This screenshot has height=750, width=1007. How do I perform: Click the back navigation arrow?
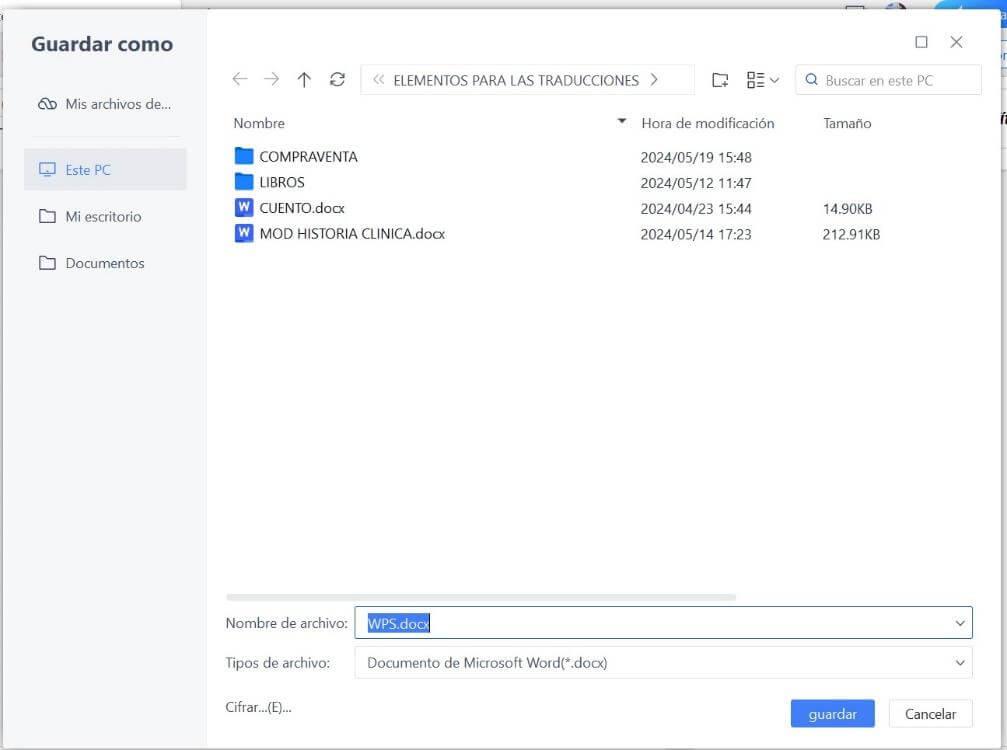[240, 78]
